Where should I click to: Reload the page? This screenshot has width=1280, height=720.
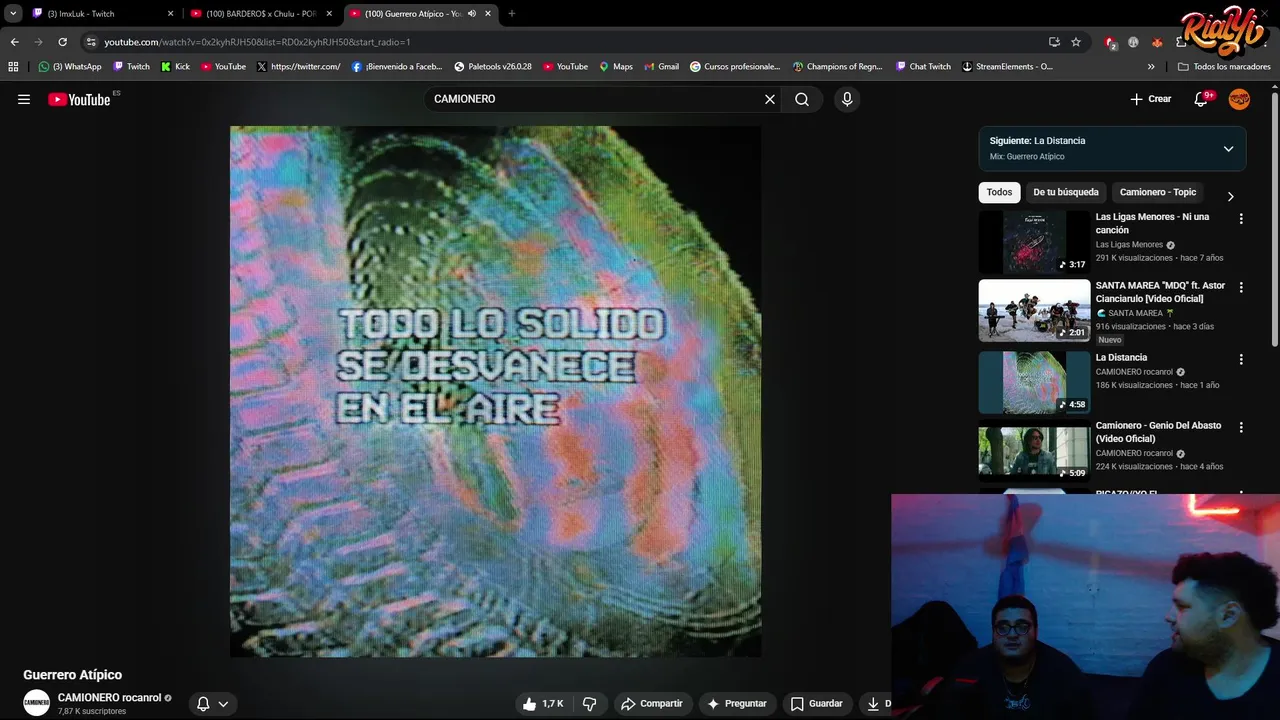click(62, 42)
